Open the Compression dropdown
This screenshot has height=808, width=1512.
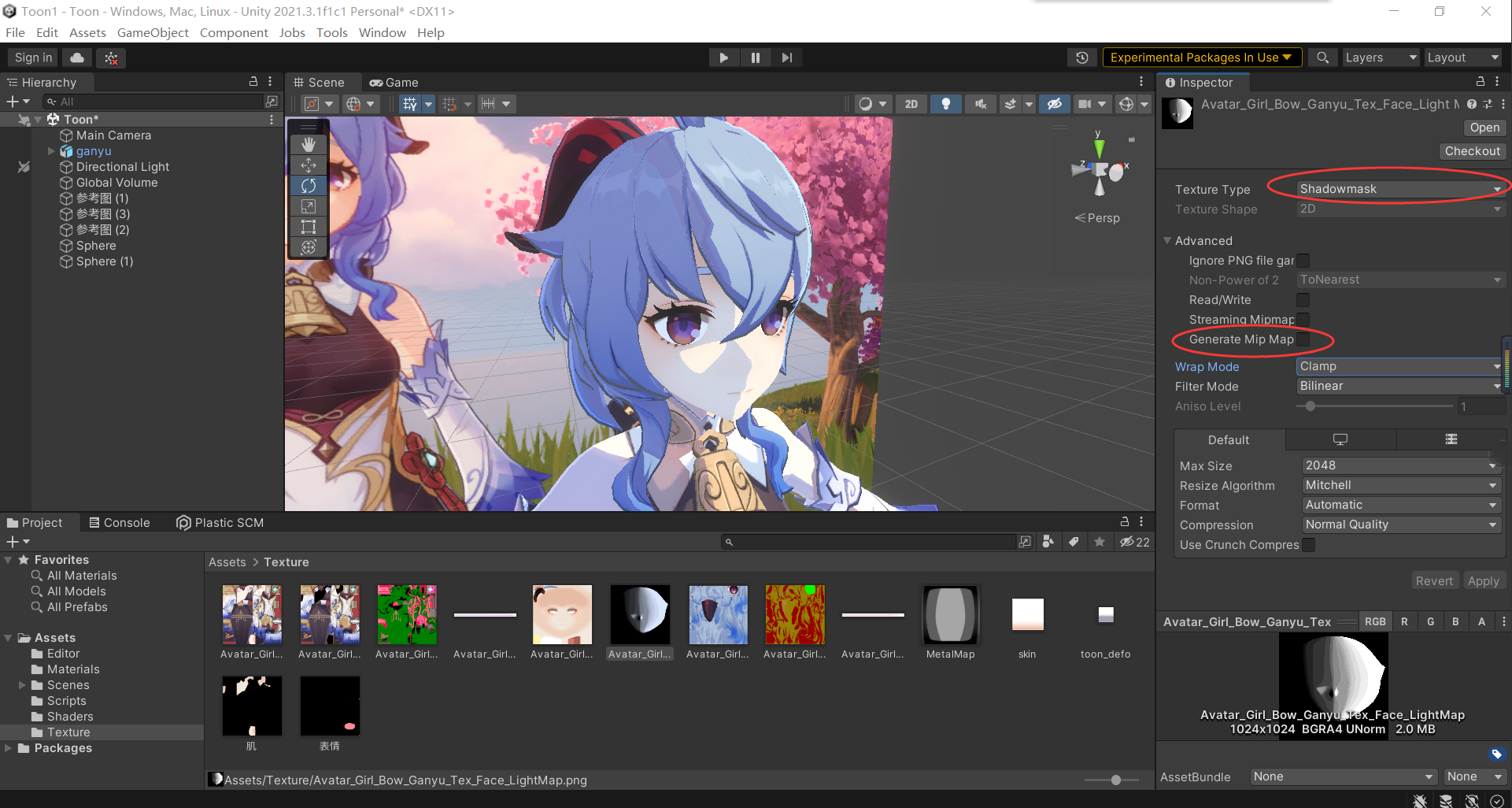pyautogui.click(x=1401, y=524)
